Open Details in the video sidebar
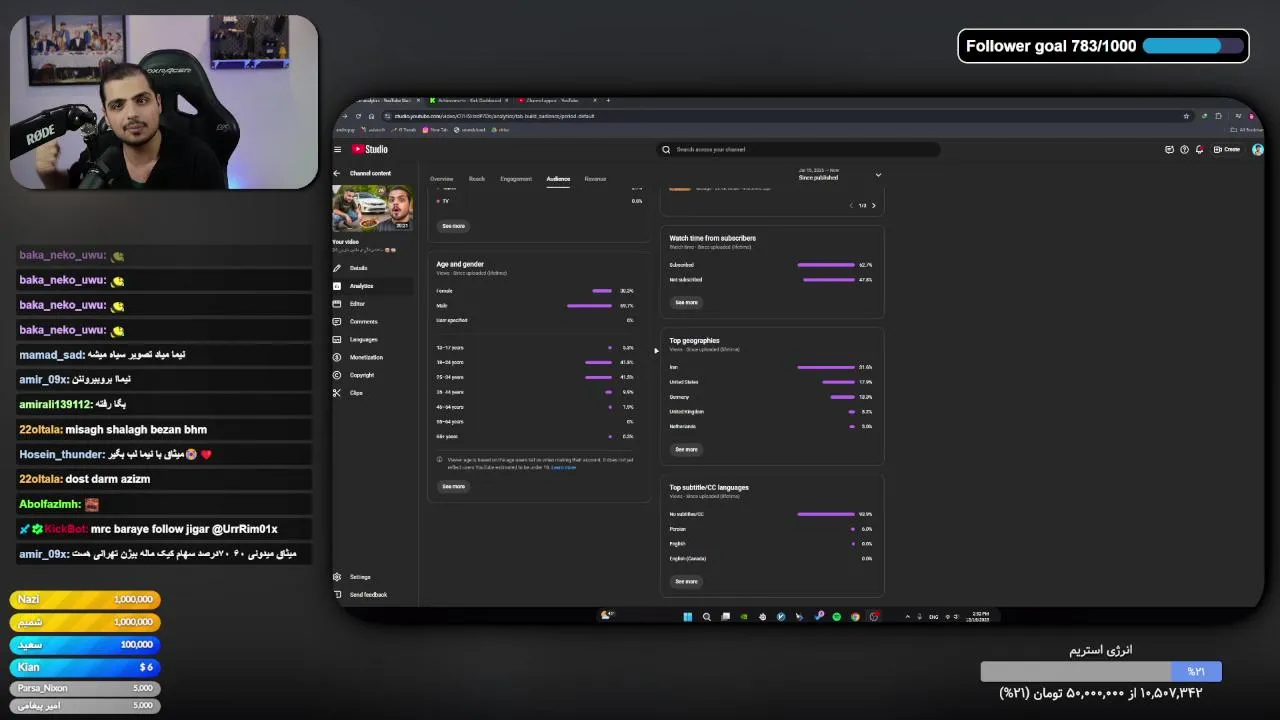Screen dimensions: 1280x720 (x=359, y=268)
